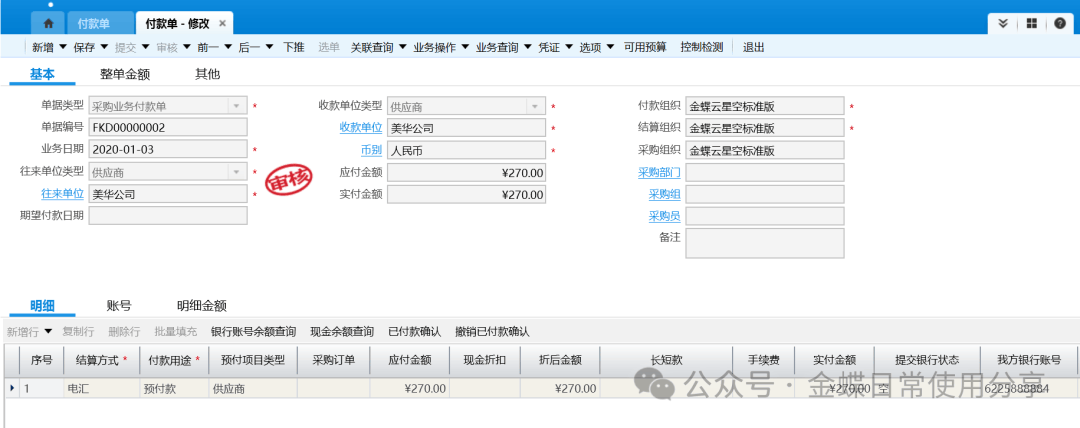Switch to the 整单金额 tab
Image resolution: width=1080 pixels, height=428 pixels.
(125, 74)
